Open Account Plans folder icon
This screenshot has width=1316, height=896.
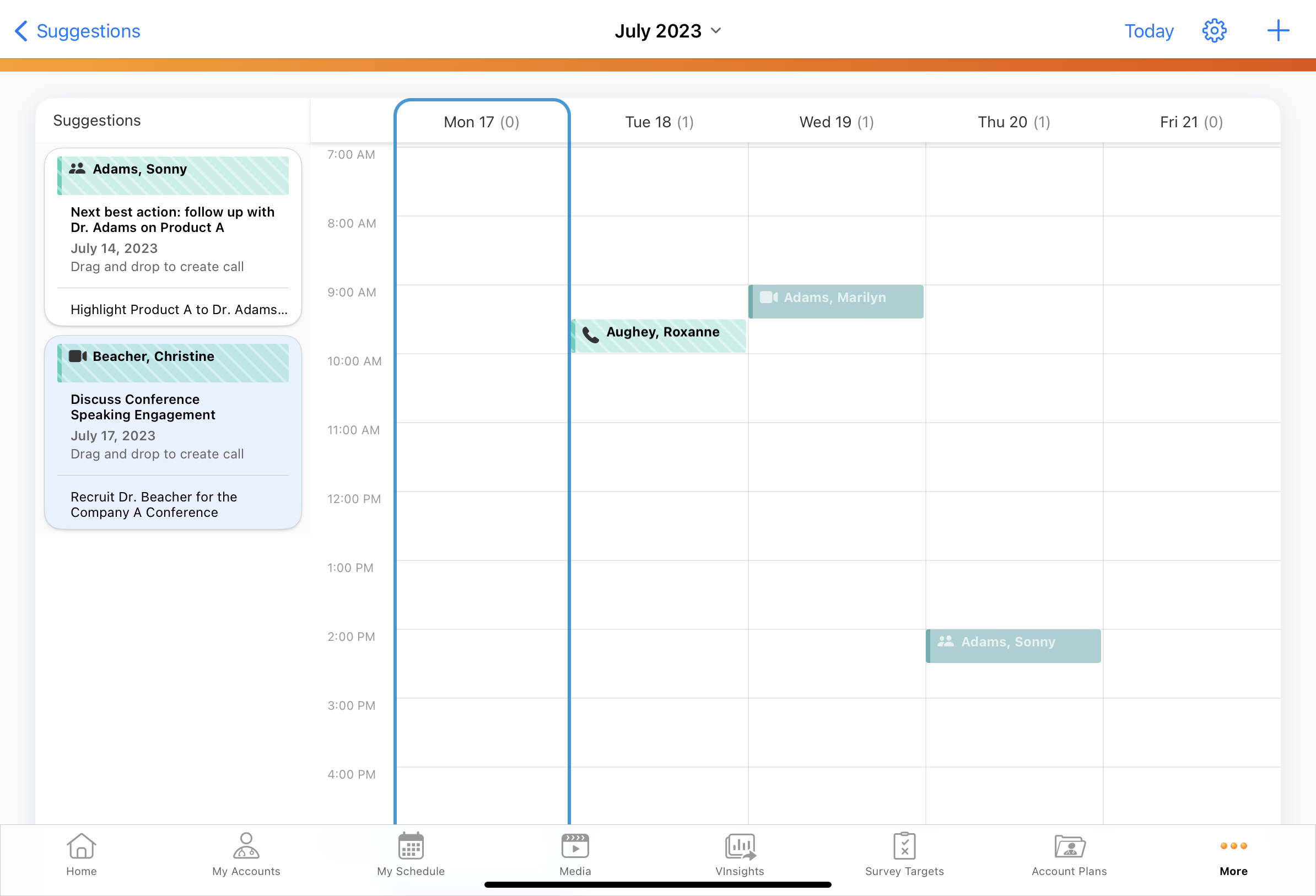click(x=1069, y=846)
